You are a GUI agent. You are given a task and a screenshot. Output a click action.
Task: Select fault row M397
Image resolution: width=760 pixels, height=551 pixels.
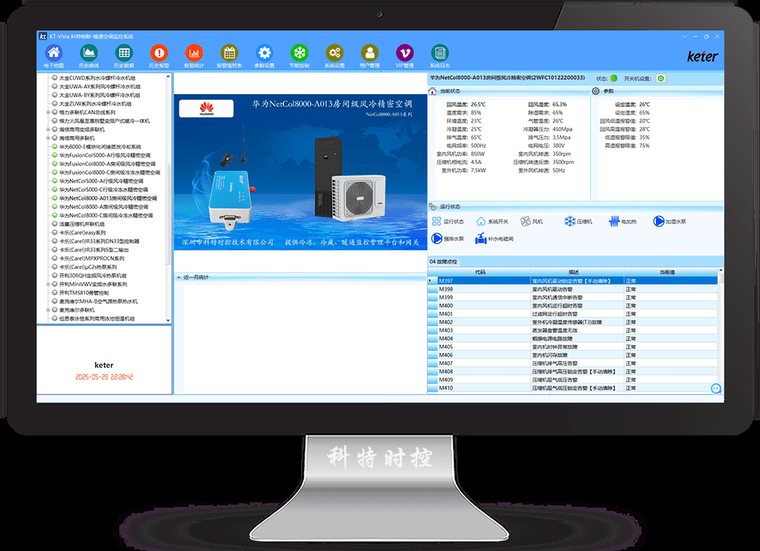point(572,281)
